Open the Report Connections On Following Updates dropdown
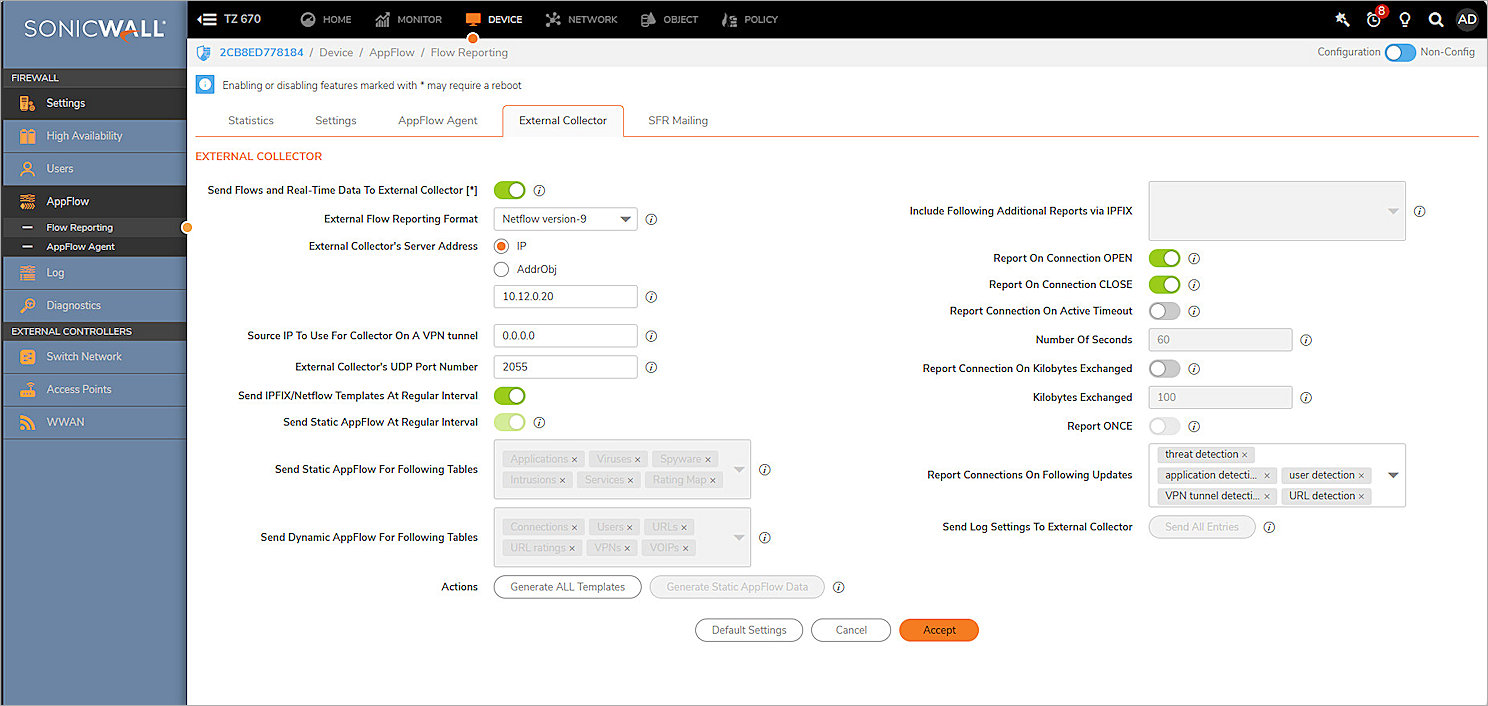Image resolution: width=1488 pixels, height=706 pixels. [x=1393, y=475]
